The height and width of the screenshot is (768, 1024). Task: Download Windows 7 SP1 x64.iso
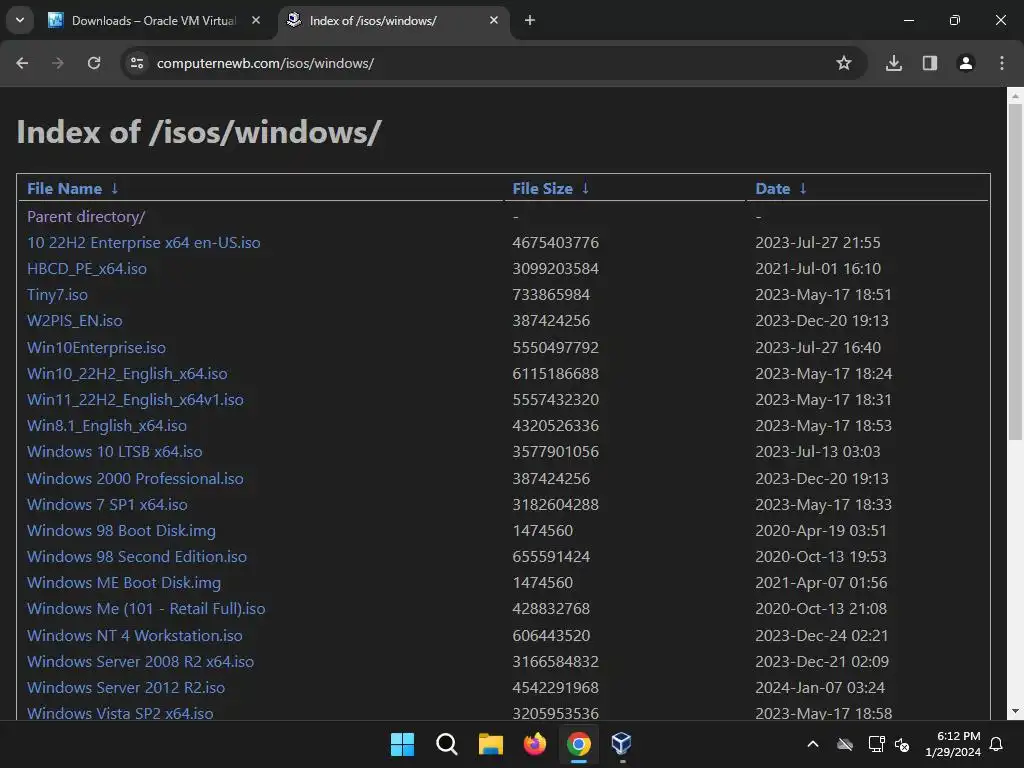point(107,505)
